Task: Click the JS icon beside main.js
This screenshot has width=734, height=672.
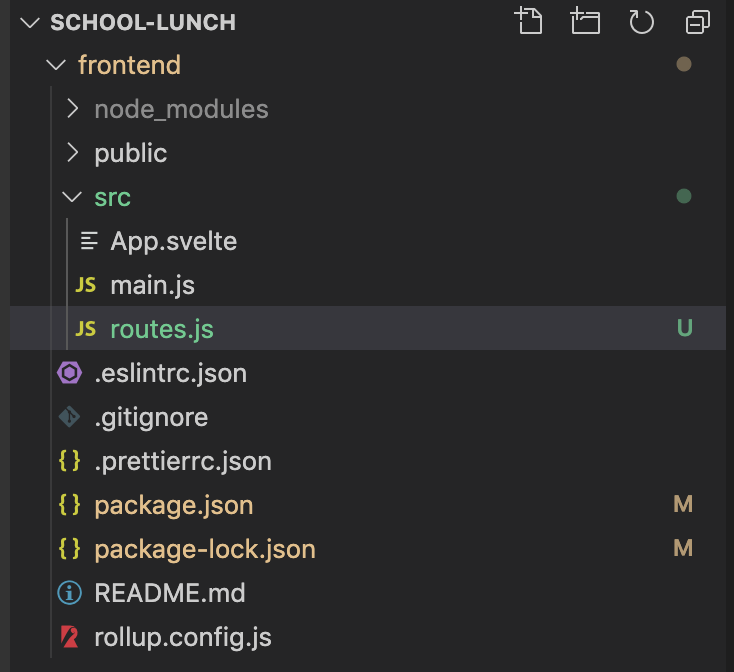Action: pos(86,286)
